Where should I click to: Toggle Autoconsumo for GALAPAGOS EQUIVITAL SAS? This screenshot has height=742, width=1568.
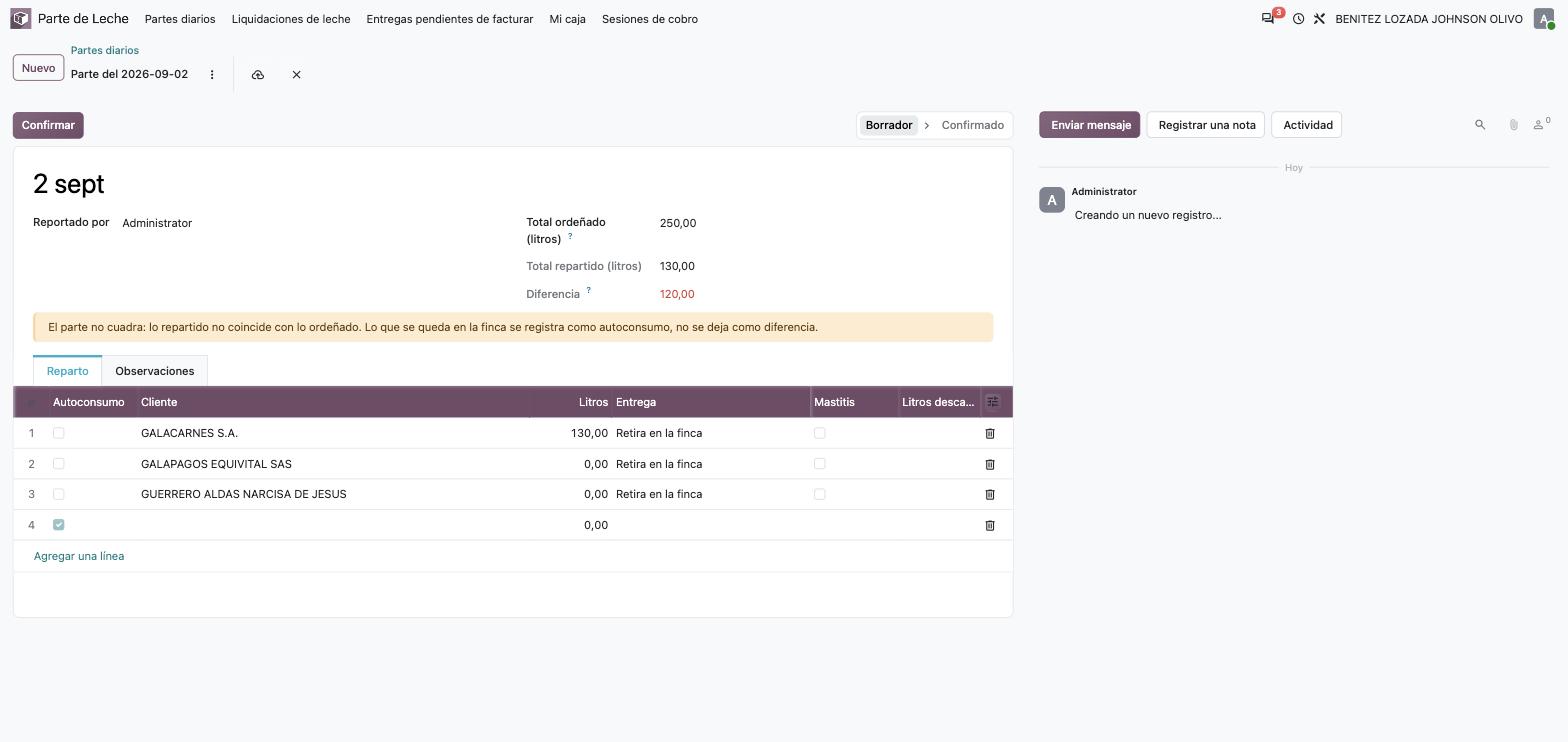tap(58, 464)
